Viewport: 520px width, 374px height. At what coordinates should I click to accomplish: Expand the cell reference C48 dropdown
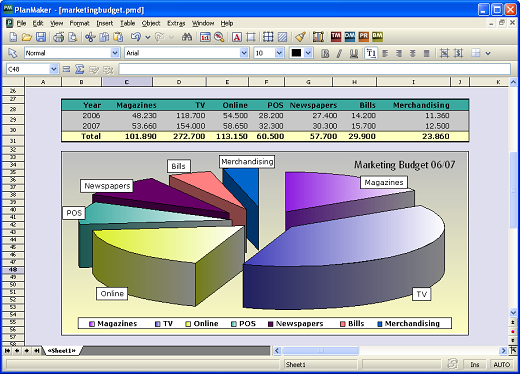53,69
